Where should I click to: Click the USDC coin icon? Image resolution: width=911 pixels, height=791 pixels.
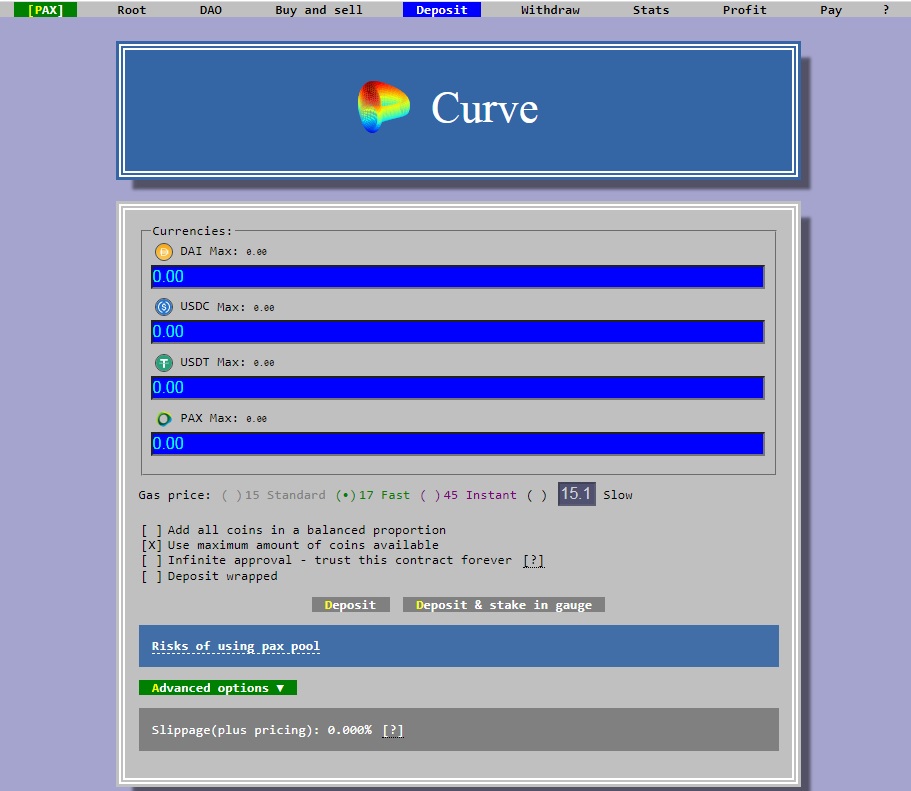164,306
